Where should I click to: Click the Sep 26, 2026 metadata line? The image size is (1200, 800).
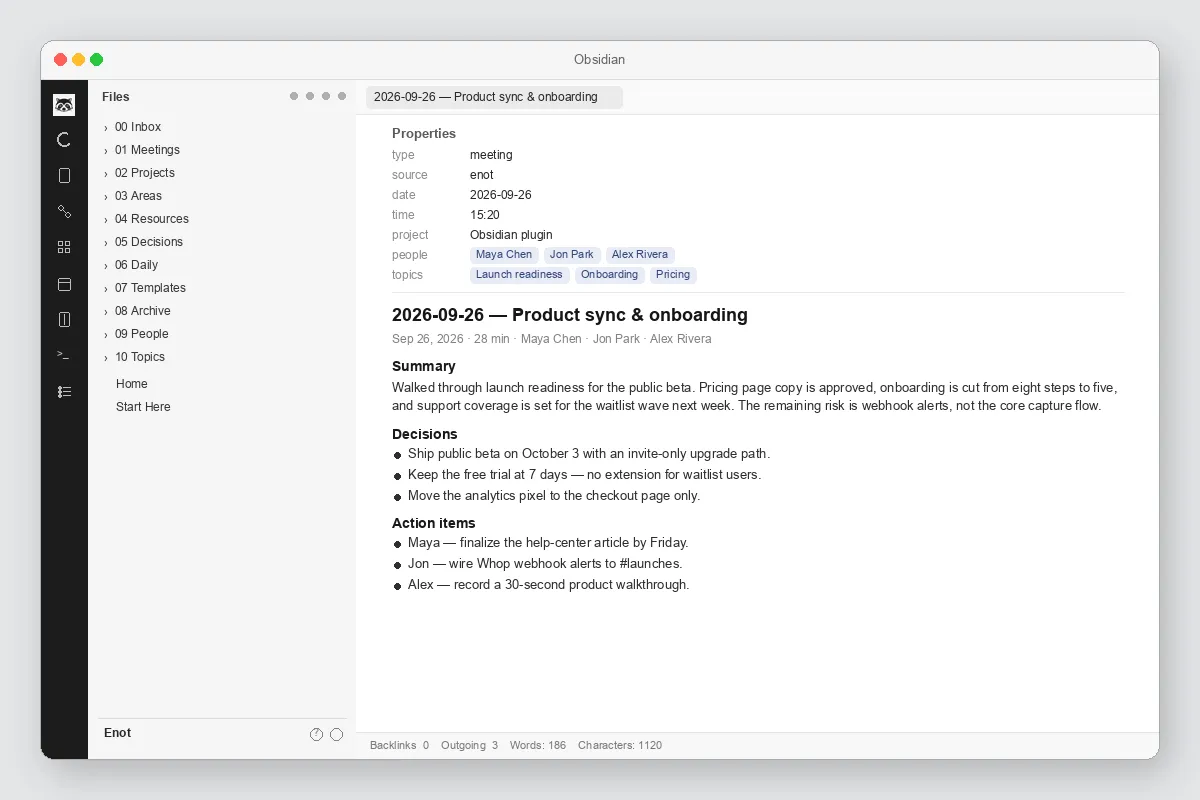(552, 339)
